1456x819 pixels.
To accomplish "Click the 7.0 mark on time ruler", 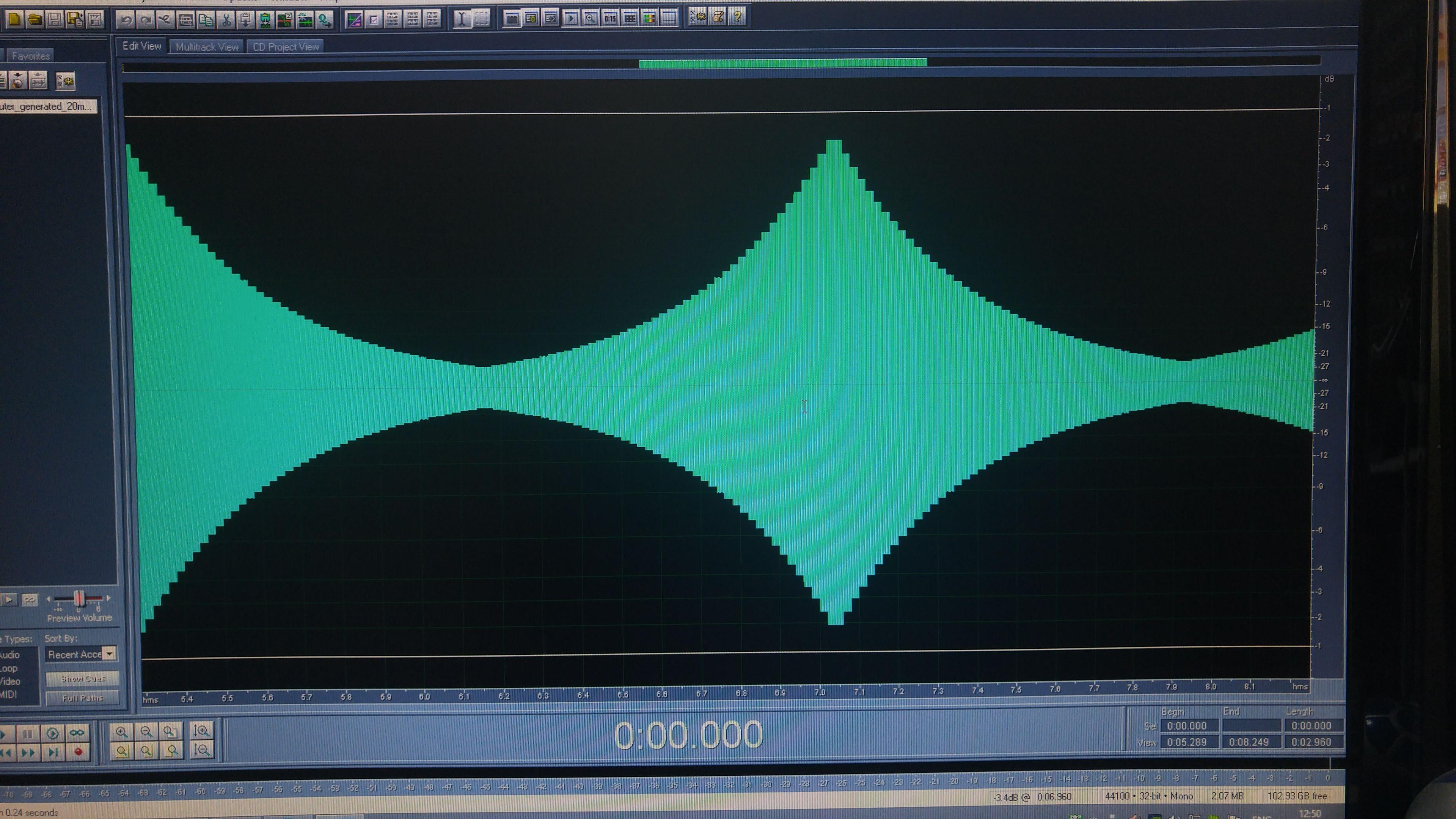I will (820, 692).
